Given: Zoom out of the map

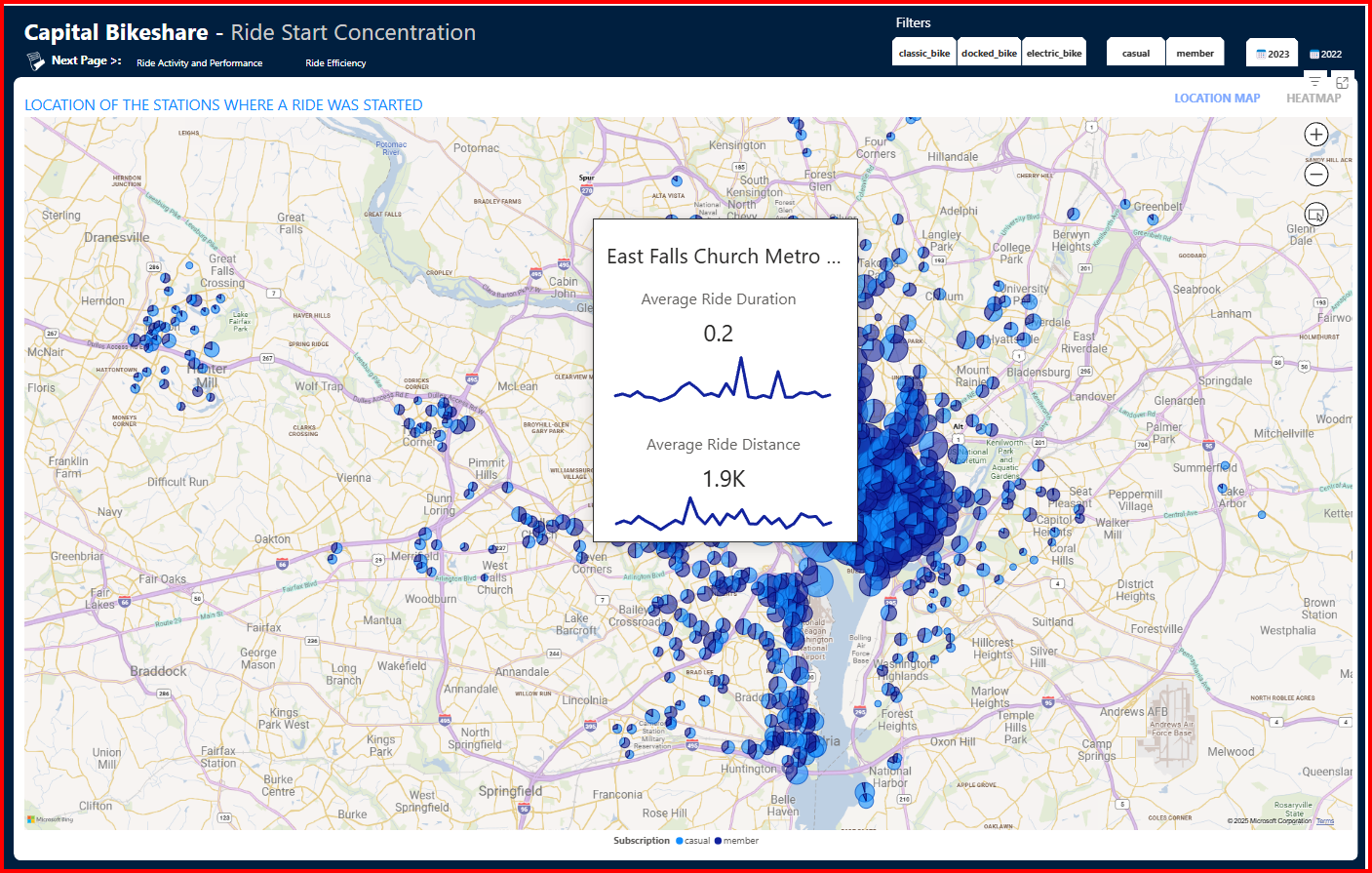Looking at the screenshot, I should click(1315, 175).
